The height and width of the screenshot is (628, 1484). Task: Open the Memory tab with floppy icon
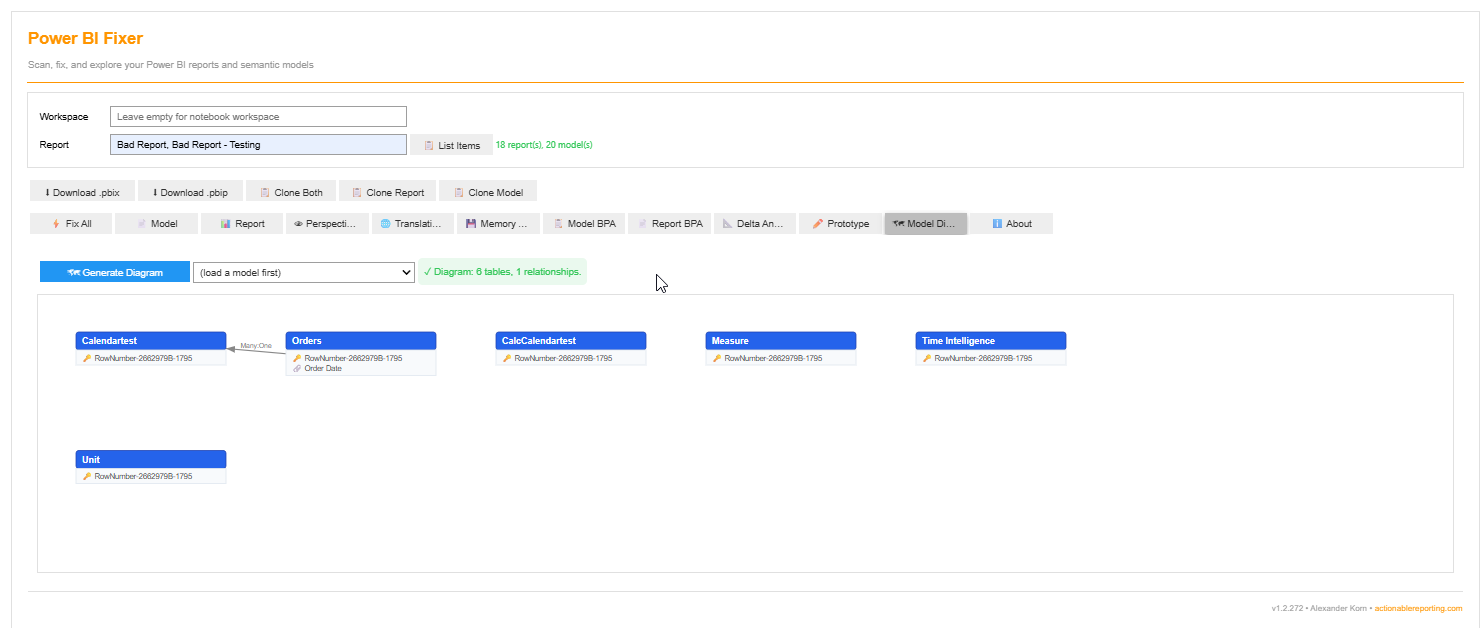498,224
